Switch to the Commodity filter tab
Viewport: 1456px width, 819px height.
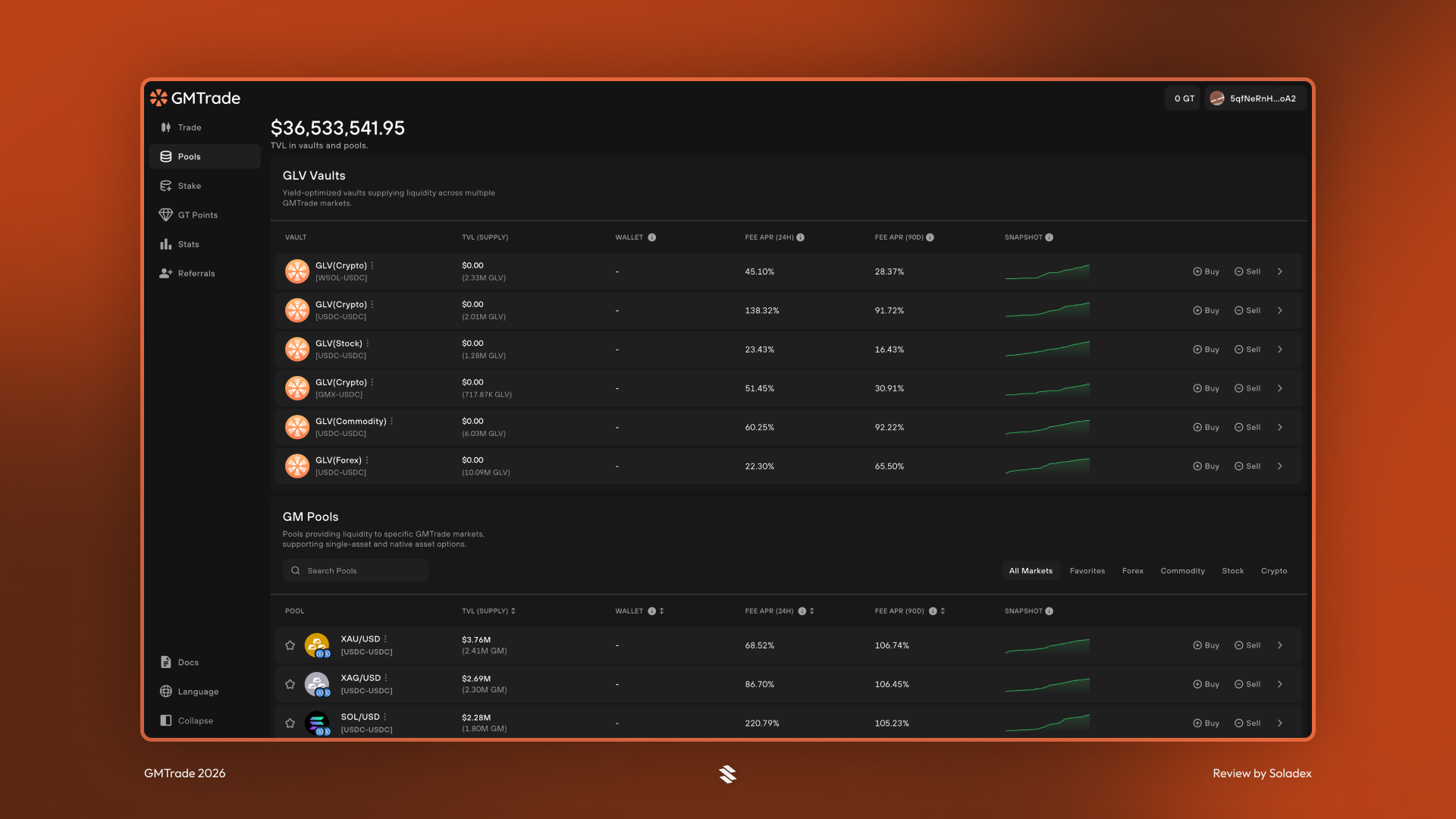tap(1182, 571)
